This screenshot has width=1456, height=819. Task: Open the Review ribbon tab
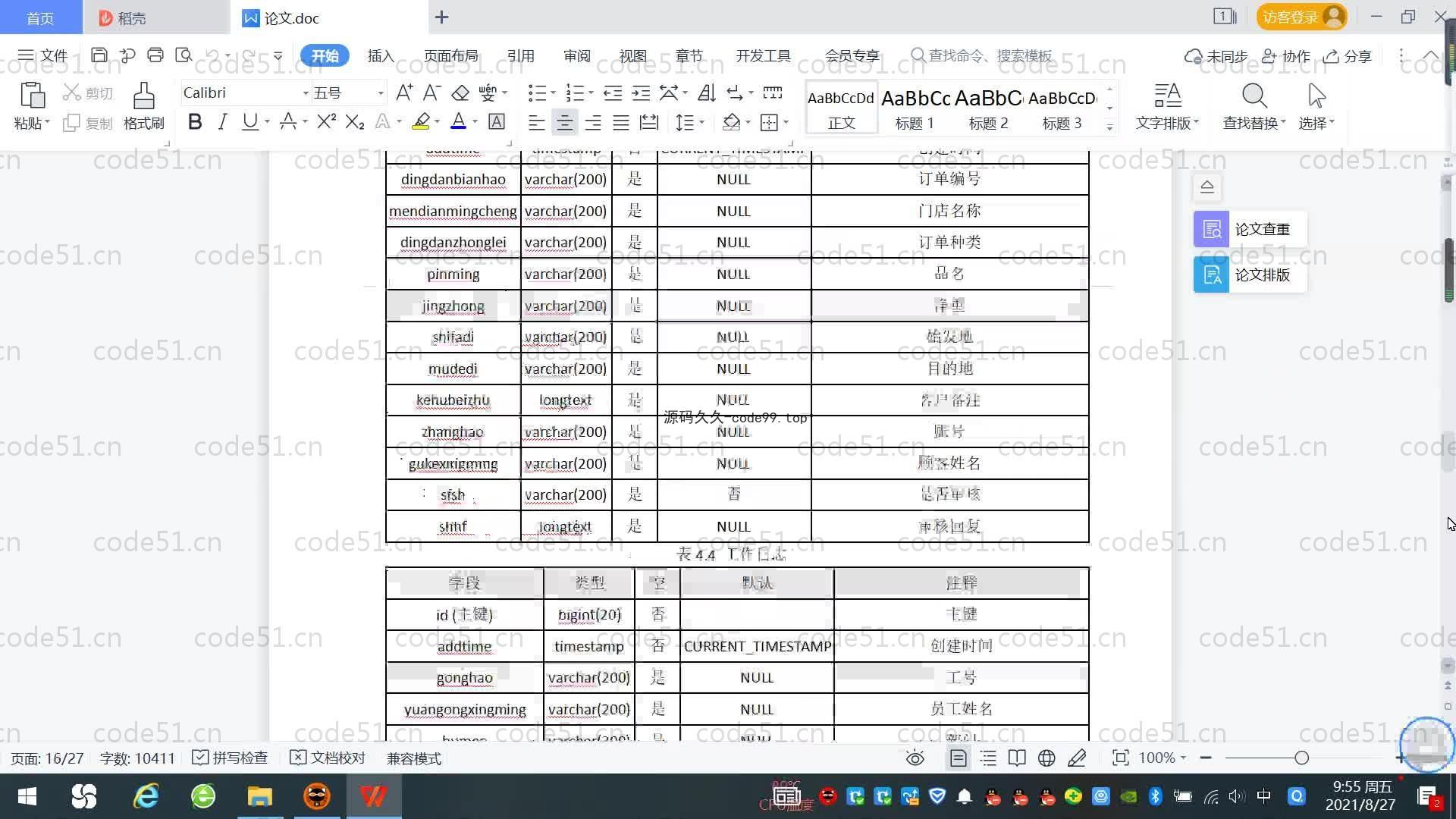pyautogui.click(x=576, y=56)
